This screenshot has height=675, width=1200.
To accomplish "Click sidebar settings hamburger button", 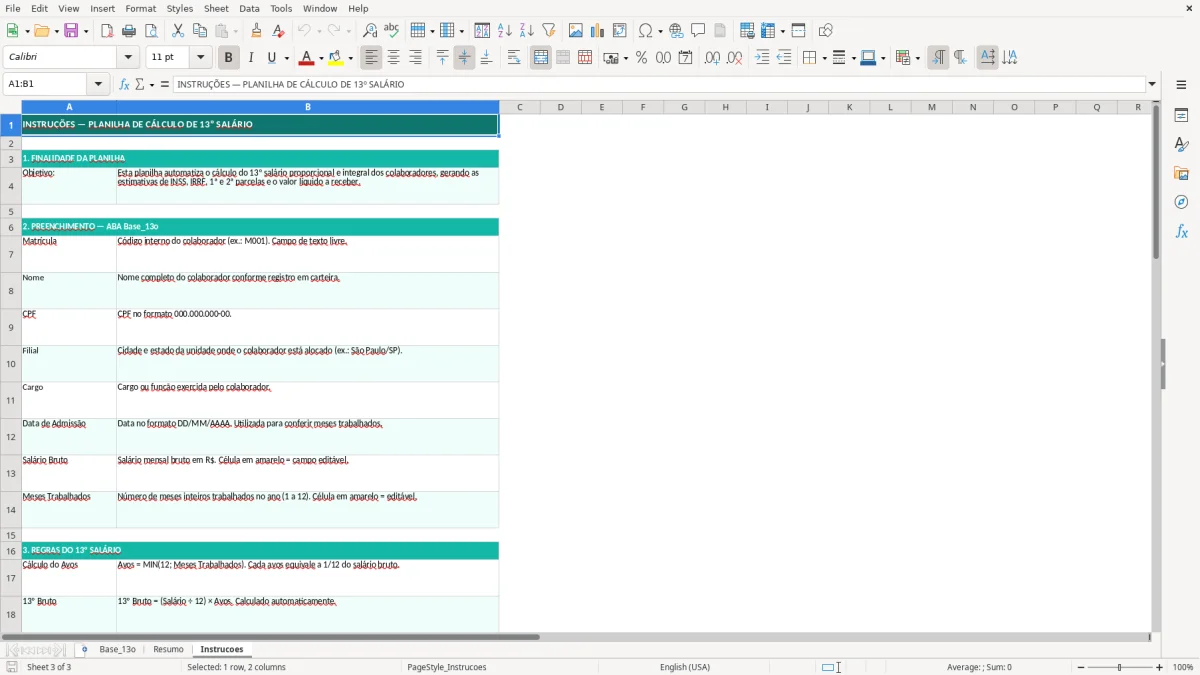I will coord(1181,85).
